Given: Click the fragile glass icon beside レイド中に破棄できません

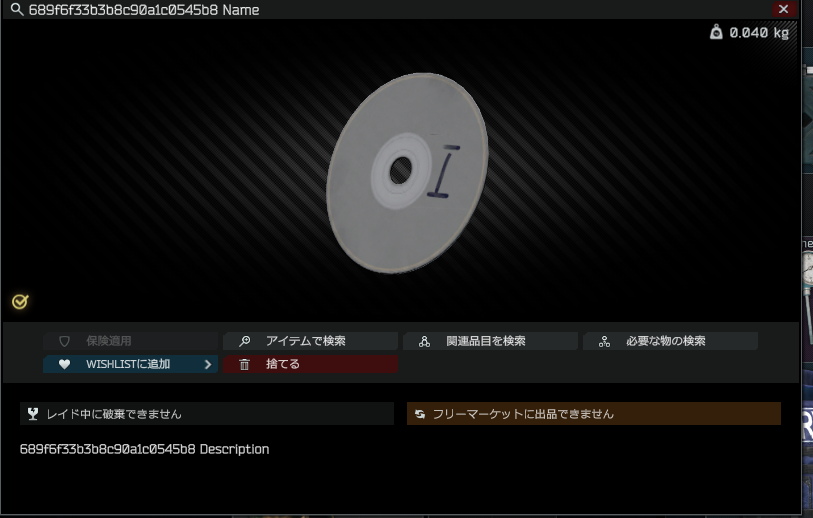Looking at the screenshot, I should 34,413.
